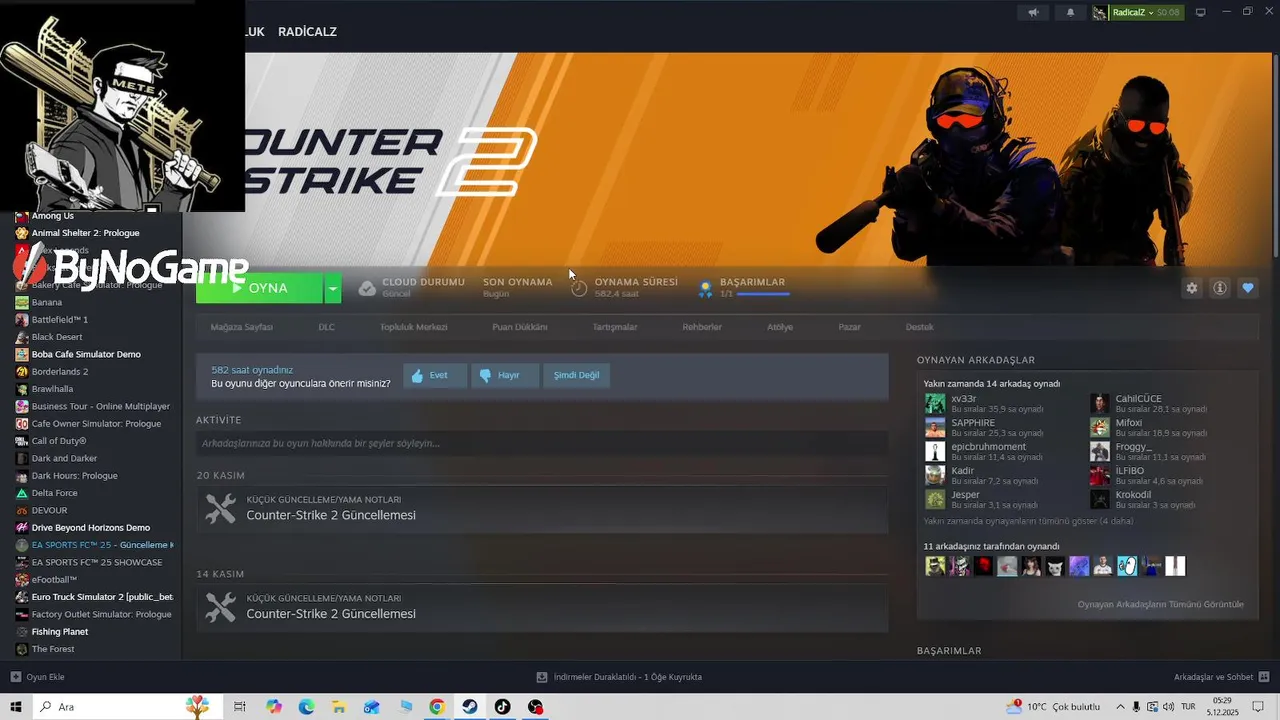The height and width of the screenshot is (720, 1280).
Task: Click wrench icon of 20 Kasım update
Action: click(220, 508)
